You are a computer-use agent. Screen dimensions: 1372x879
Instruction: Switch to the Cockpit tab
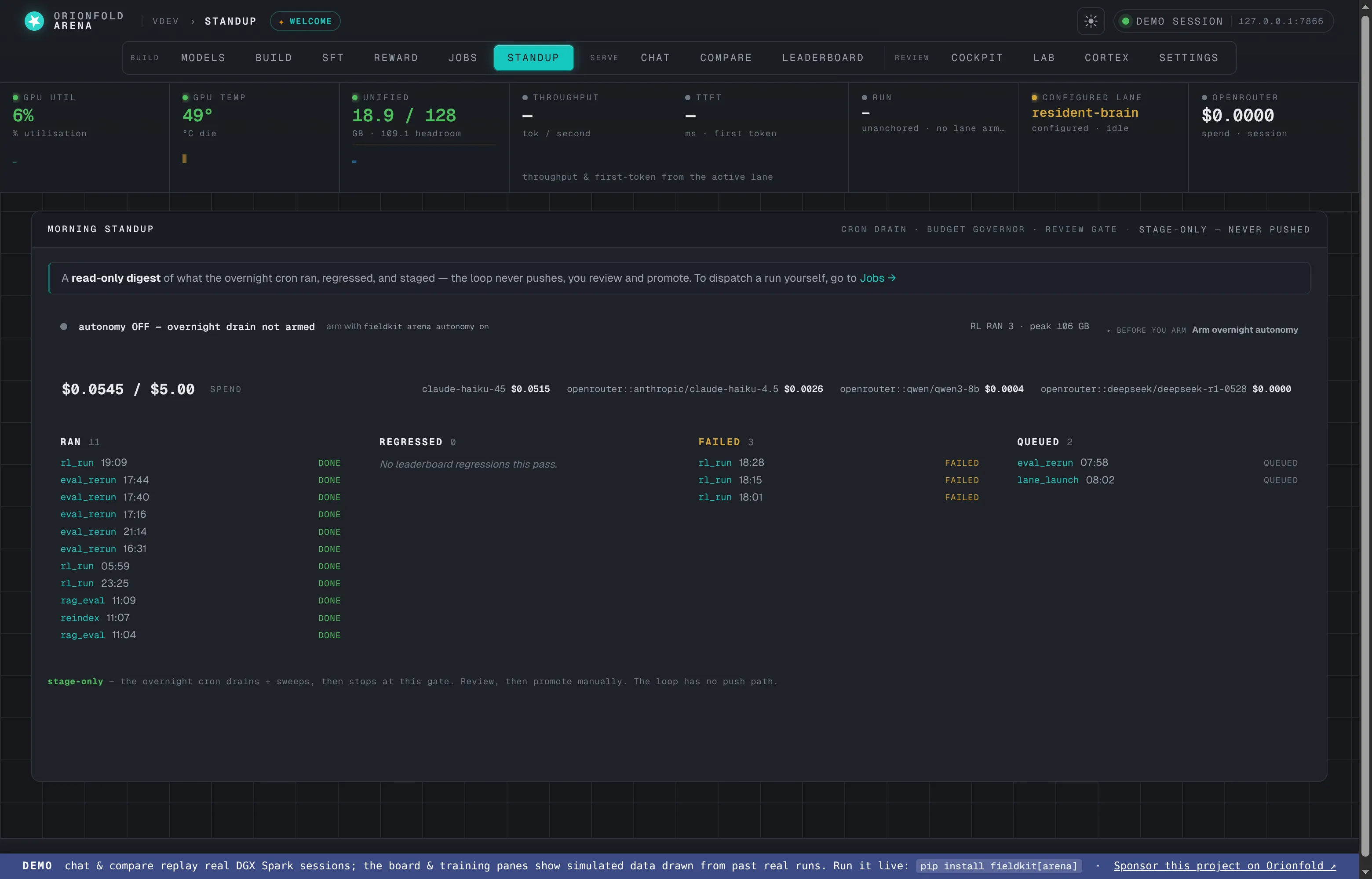(977, 58)
